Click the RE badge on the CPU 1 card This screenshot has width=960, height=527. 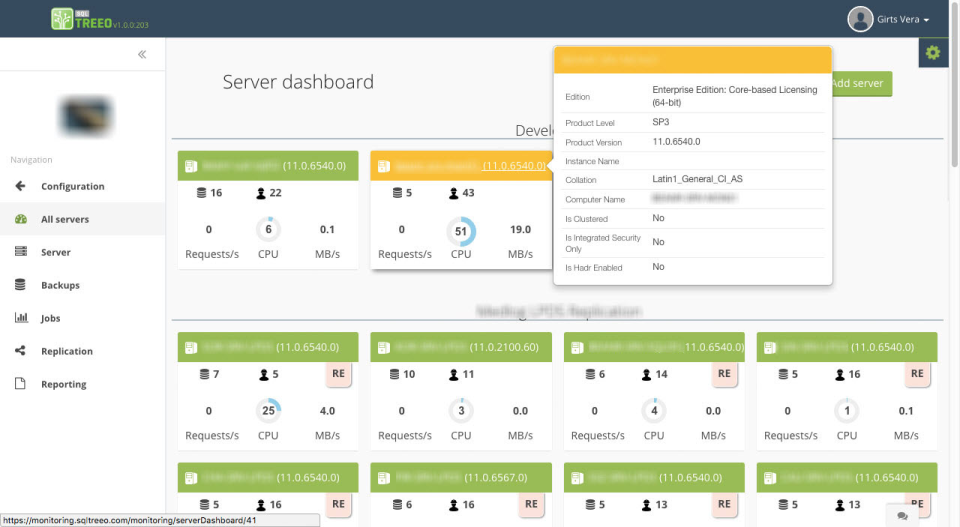coord(917,374)
